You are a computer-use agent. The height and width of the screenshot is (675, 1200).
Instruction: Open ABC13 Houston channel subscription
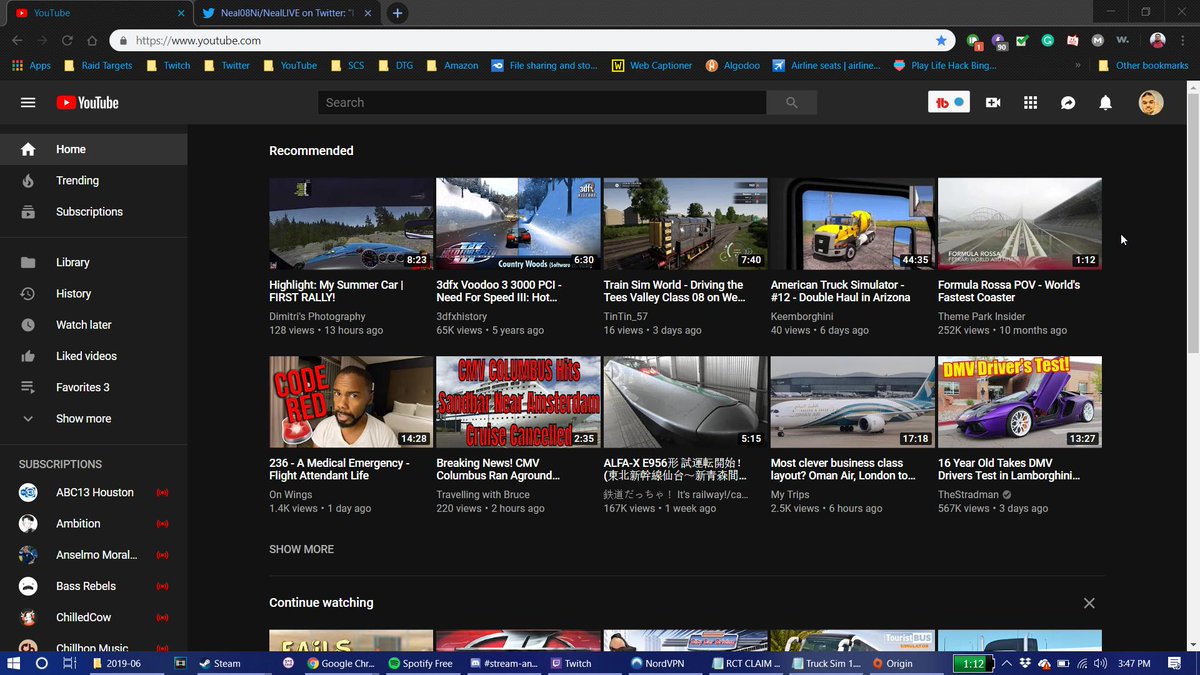coord(93,492)
